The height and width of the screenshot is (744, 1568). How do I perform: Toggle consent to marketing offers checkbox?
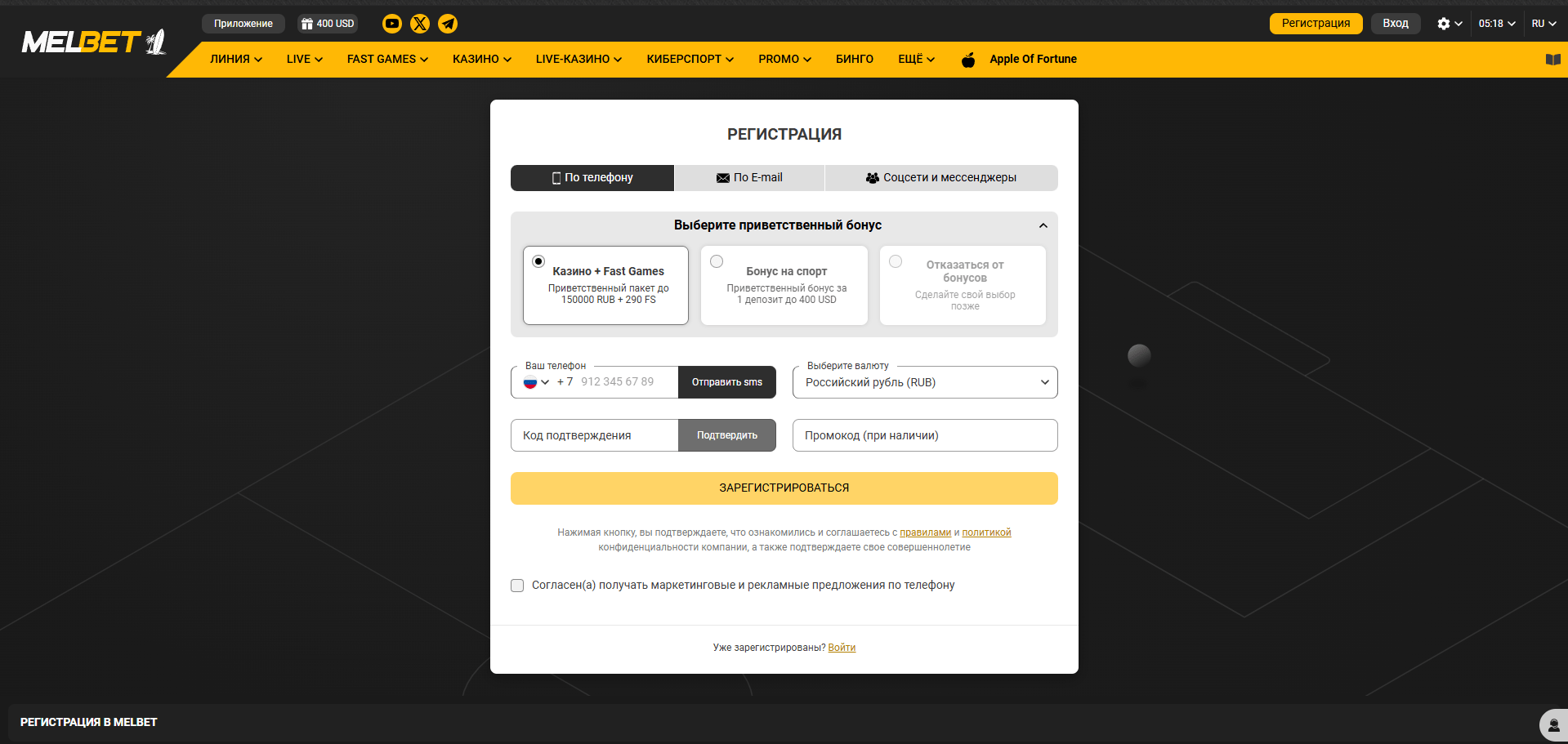[x=517, y=586]
